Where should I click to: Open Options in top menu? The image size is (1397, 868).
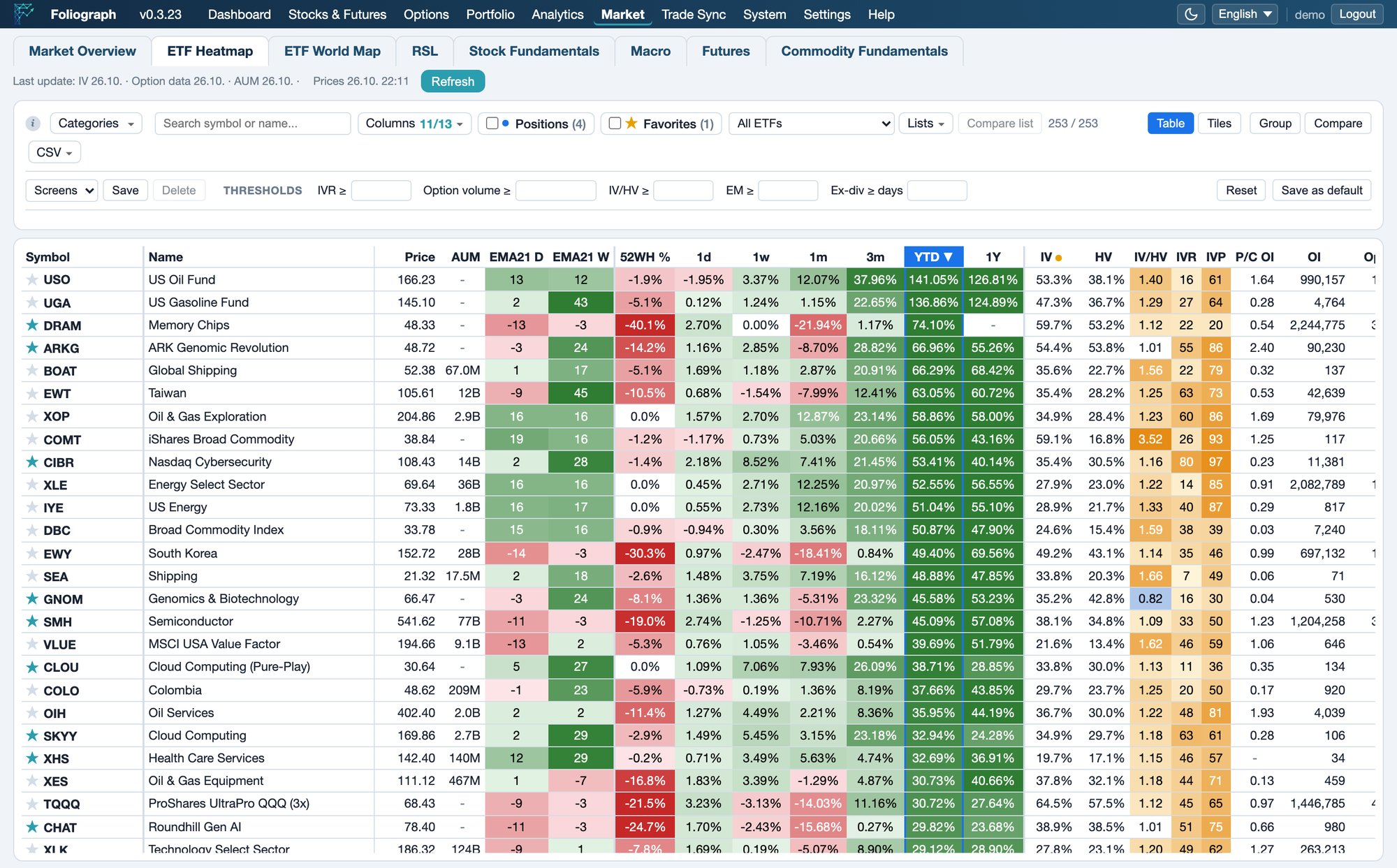point(426,14)
